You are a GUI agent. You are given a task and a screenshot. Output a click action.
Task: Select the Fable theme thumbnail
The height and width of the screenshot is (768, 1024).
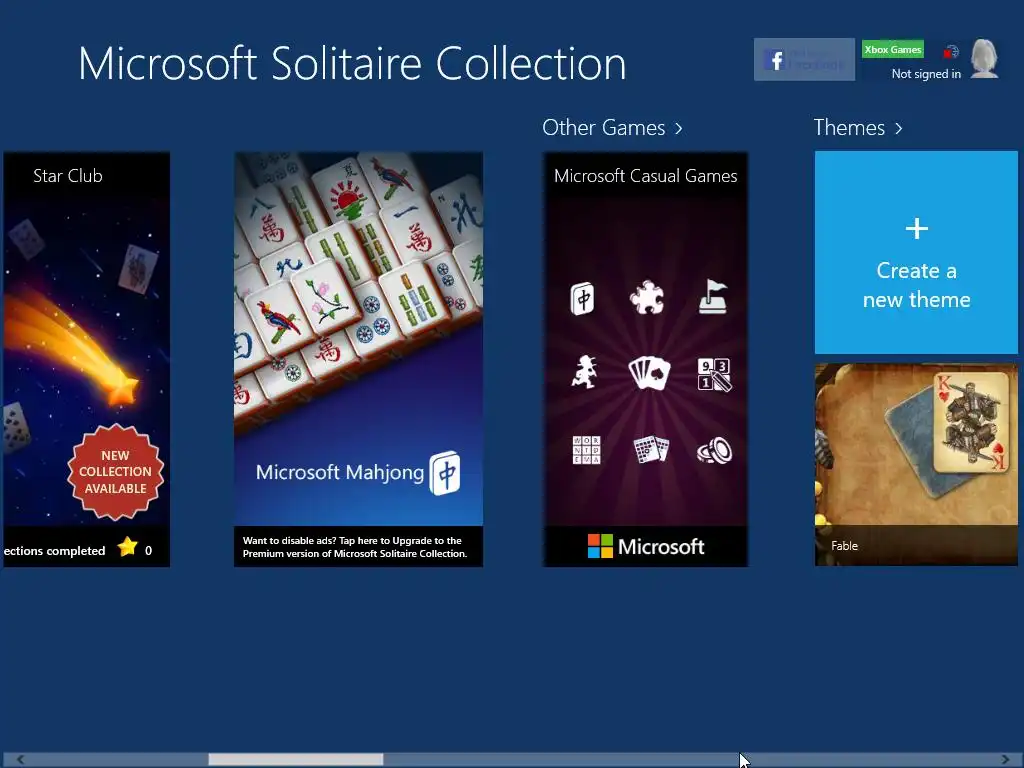[916, 464]
